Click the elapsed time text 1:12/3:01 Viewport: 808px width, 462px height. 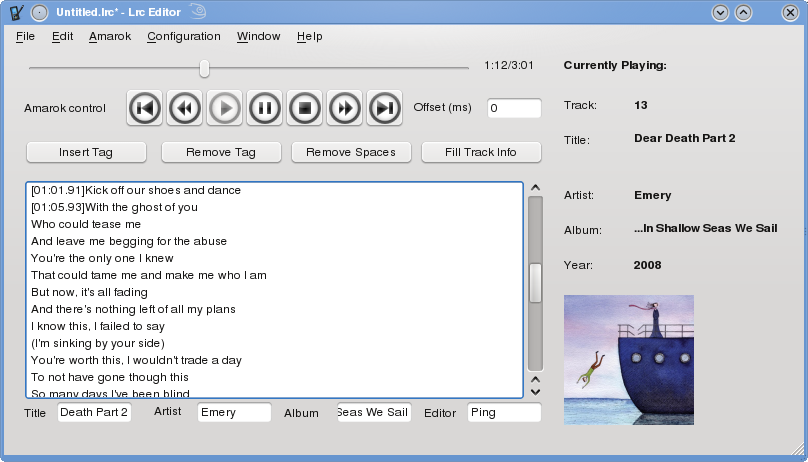click(509, 65)
